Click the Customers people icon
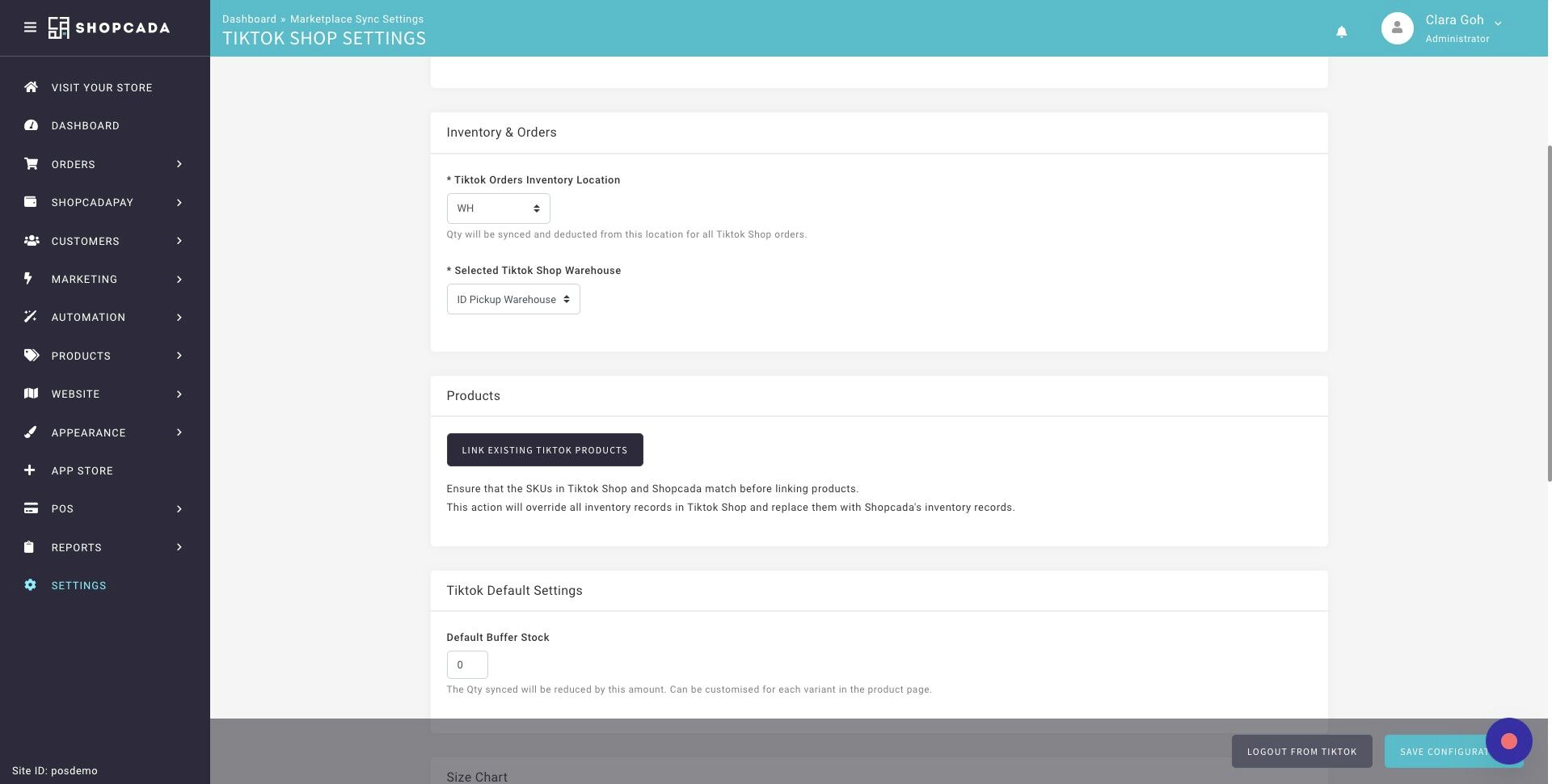The image size is (1552, 784). pyautogui.click(x=31, y=241)
